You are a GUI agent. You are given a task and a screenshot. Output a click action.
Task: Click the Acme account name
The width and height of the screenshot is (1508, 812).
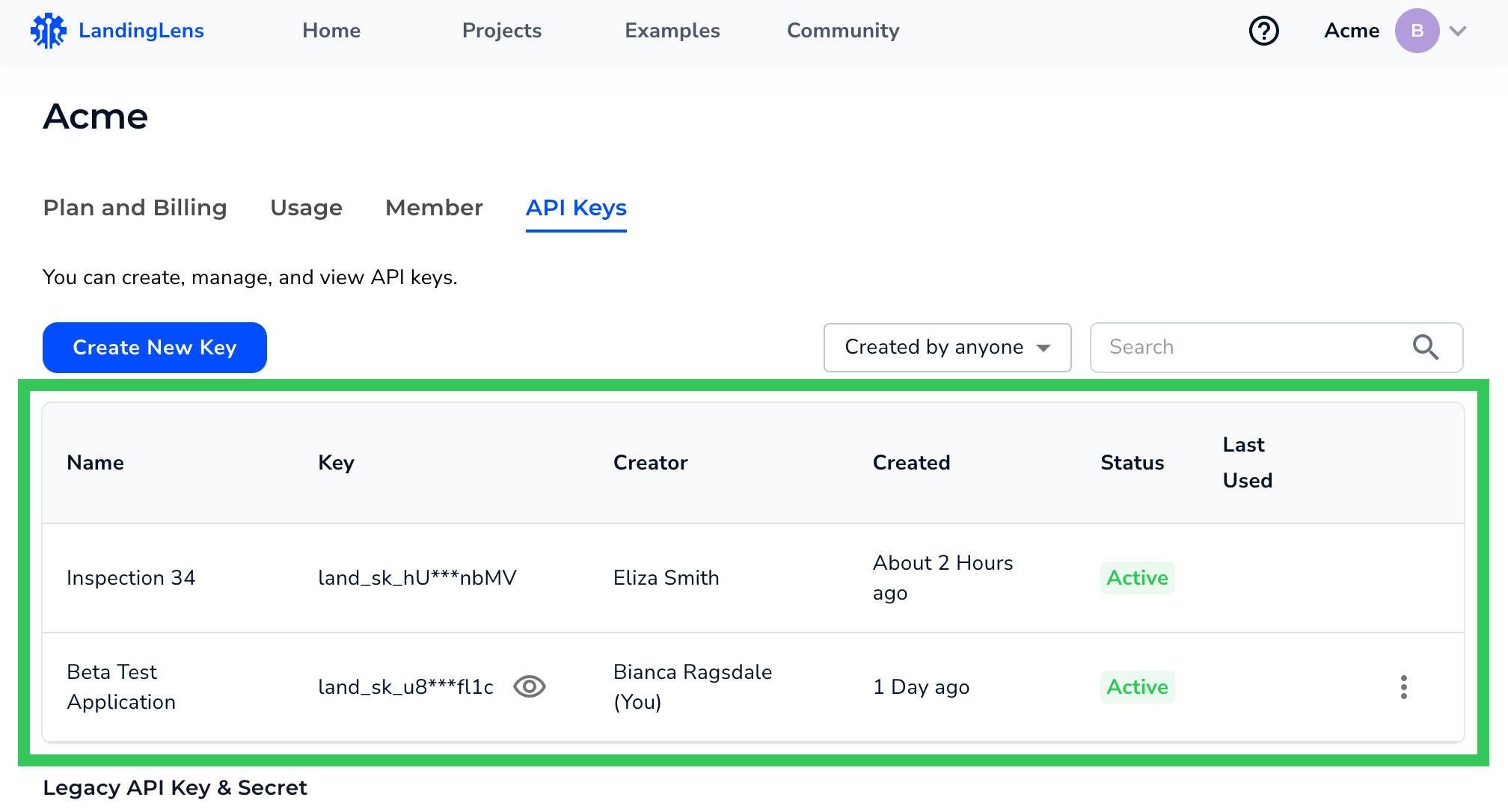1352,31
